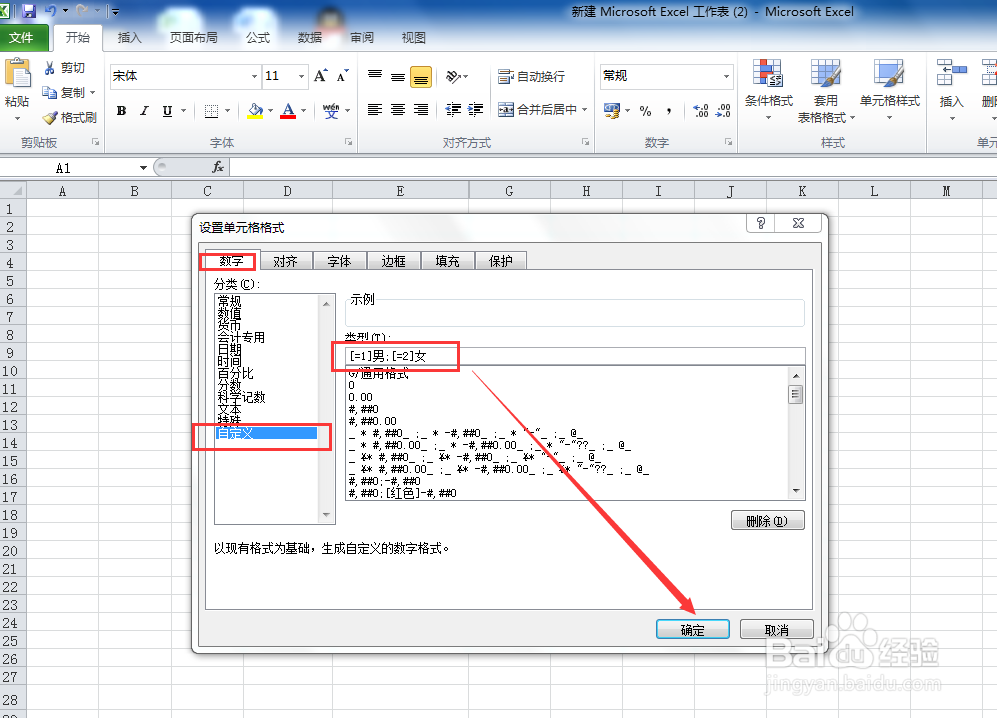Screen dimensions: 997x718
Task: Click the 类型 custom format input field
Action: 575,356
